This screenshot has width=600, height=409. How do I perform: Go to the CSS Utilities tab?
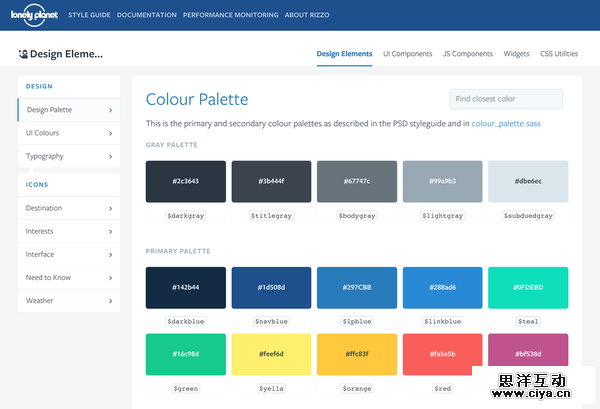[559, 54]
